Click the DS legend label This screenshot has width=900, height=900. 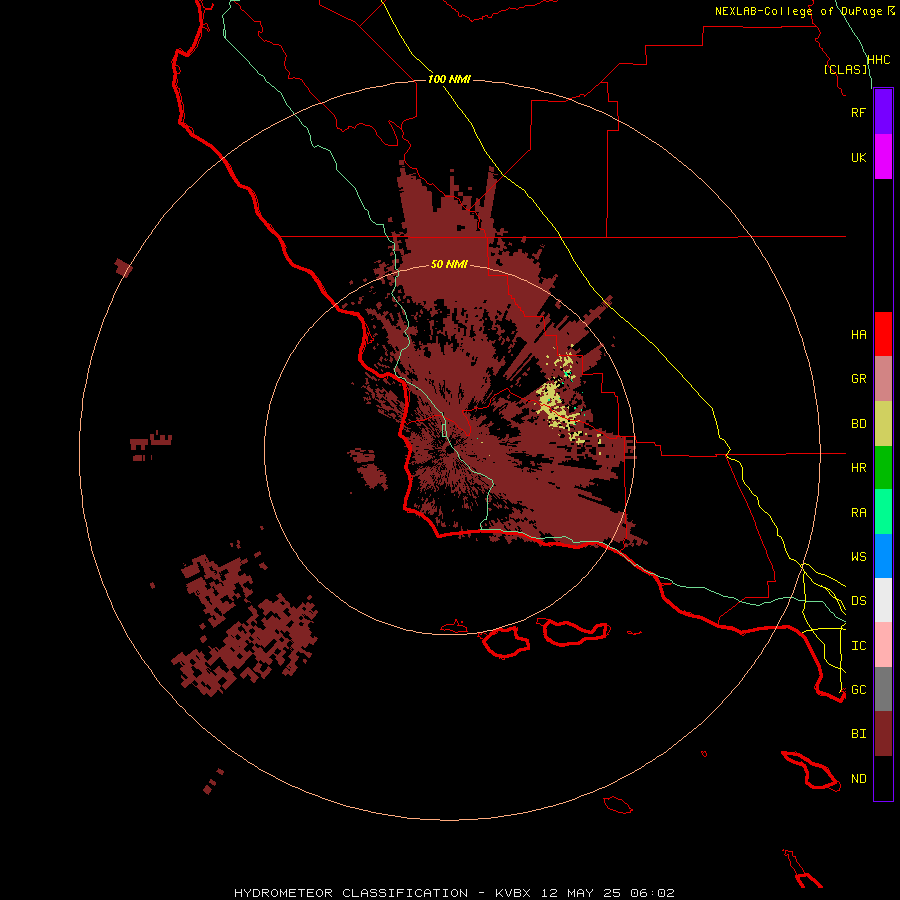click(x=858, y=601)
